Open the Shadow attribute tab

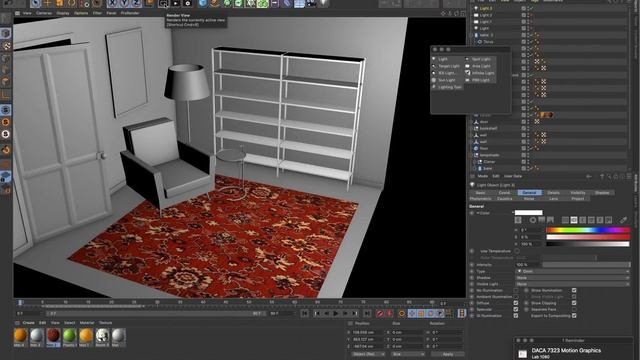point(602,193)
